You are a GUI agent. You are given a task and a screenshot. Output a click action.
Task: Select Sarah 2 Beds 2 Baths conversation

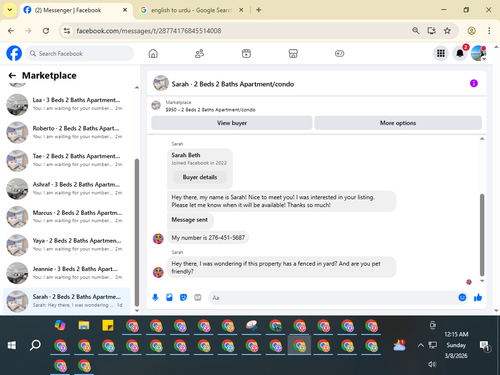[67, 301]
